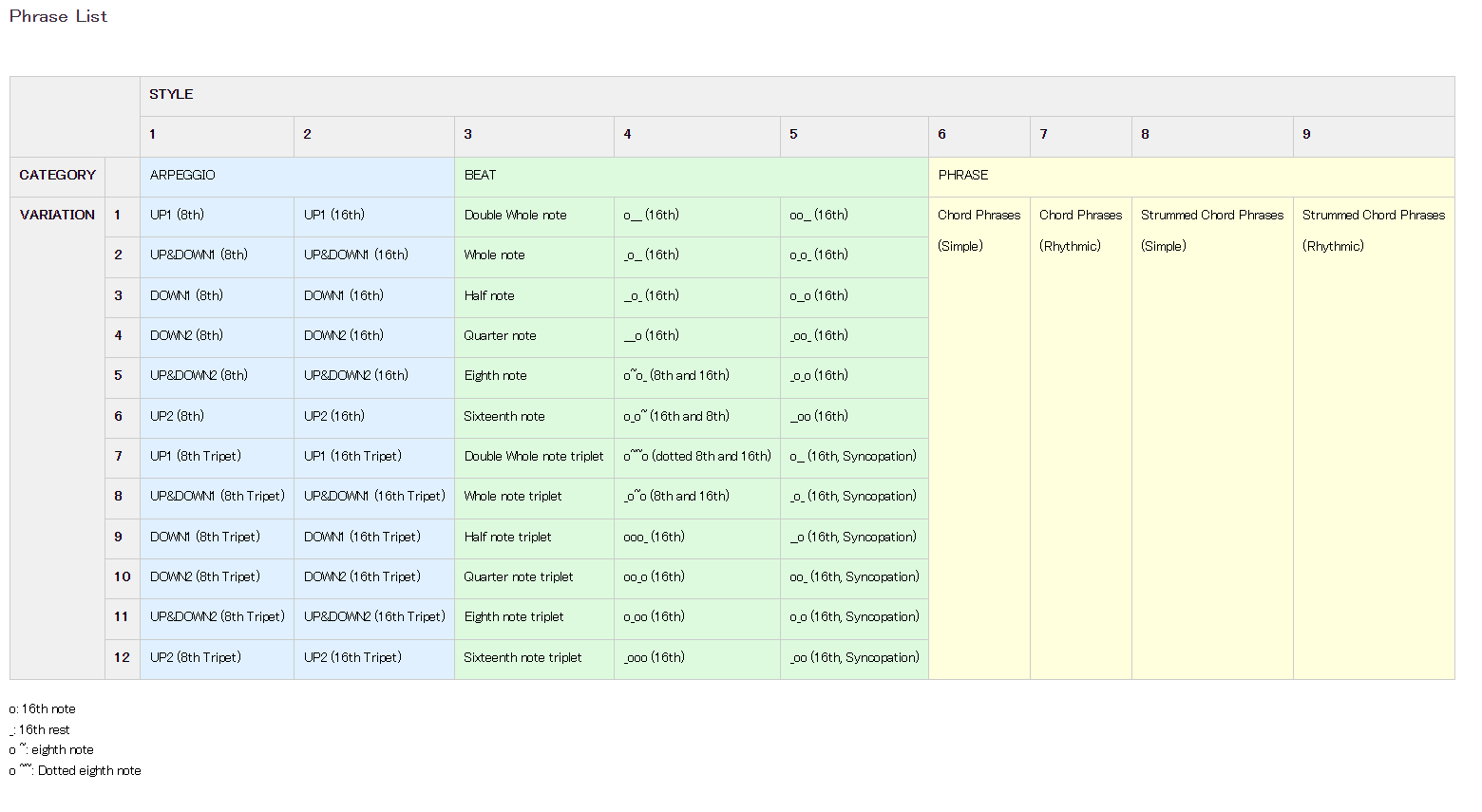
Task: Click o~o_ (8th and 16th) cell
Action: [697, 377]
